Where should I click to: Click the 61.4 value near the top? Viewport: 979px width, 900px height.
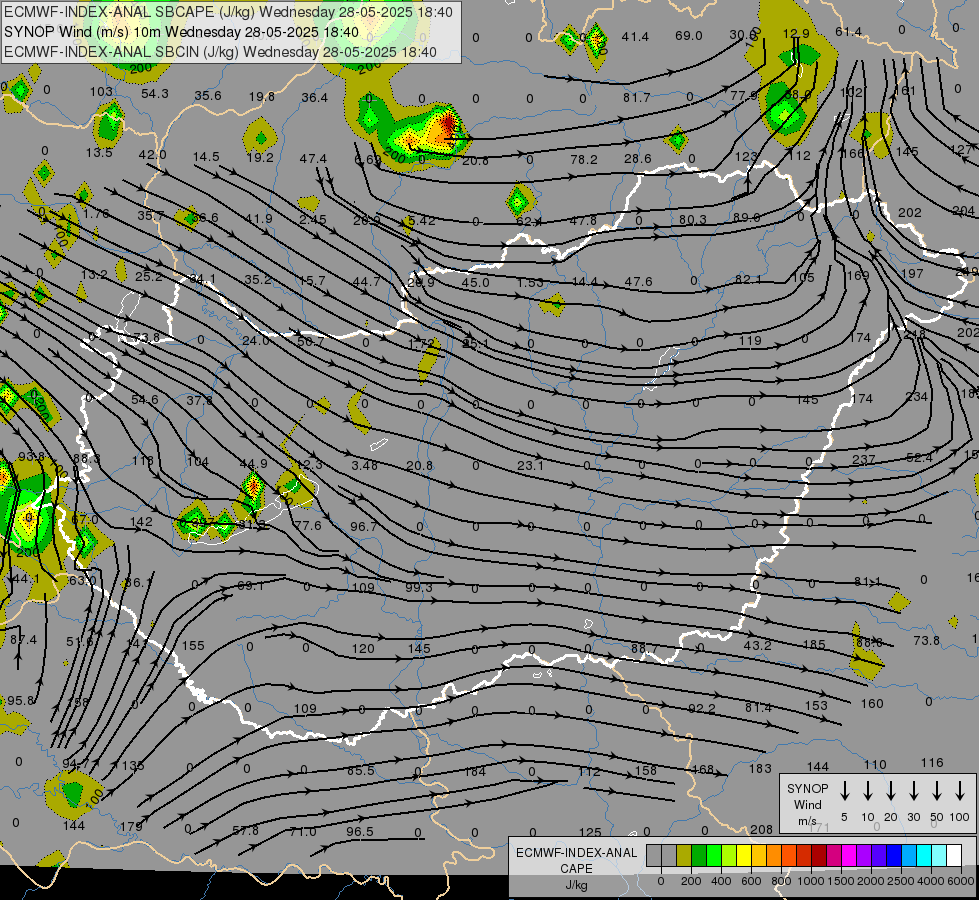(x=849, y=32)
